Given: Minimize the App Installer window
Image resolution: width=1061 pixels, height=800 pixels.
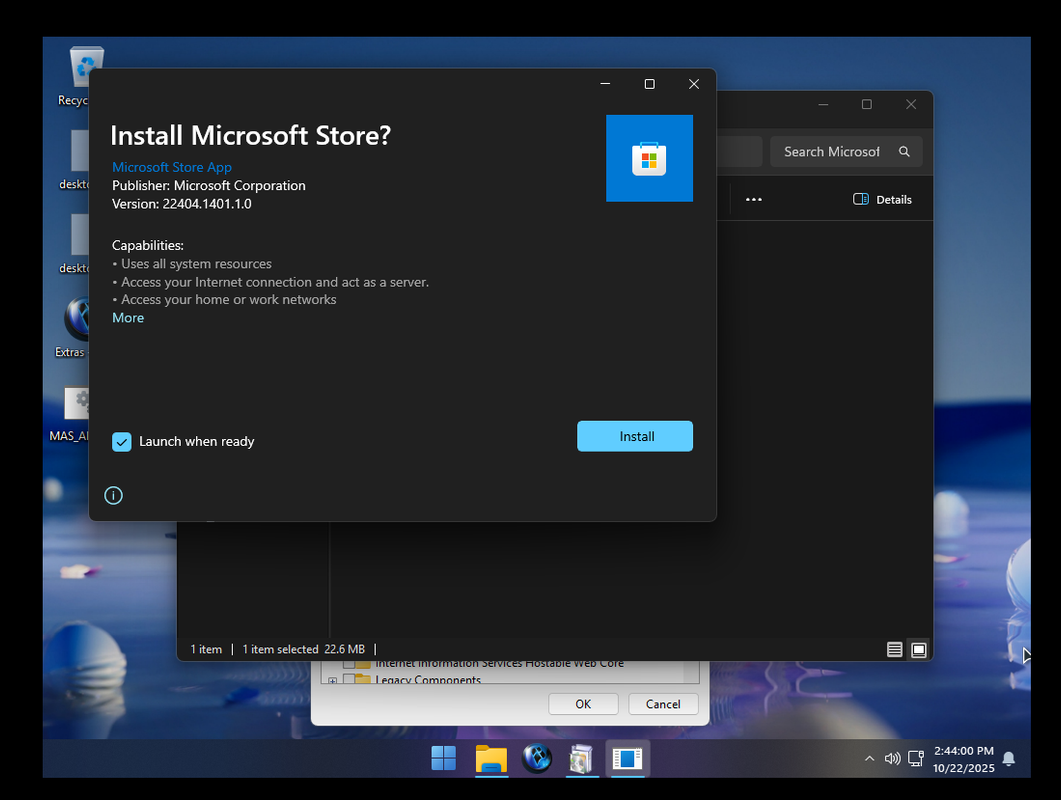Looking at the screenshot, I should click(x=606, y=84).
